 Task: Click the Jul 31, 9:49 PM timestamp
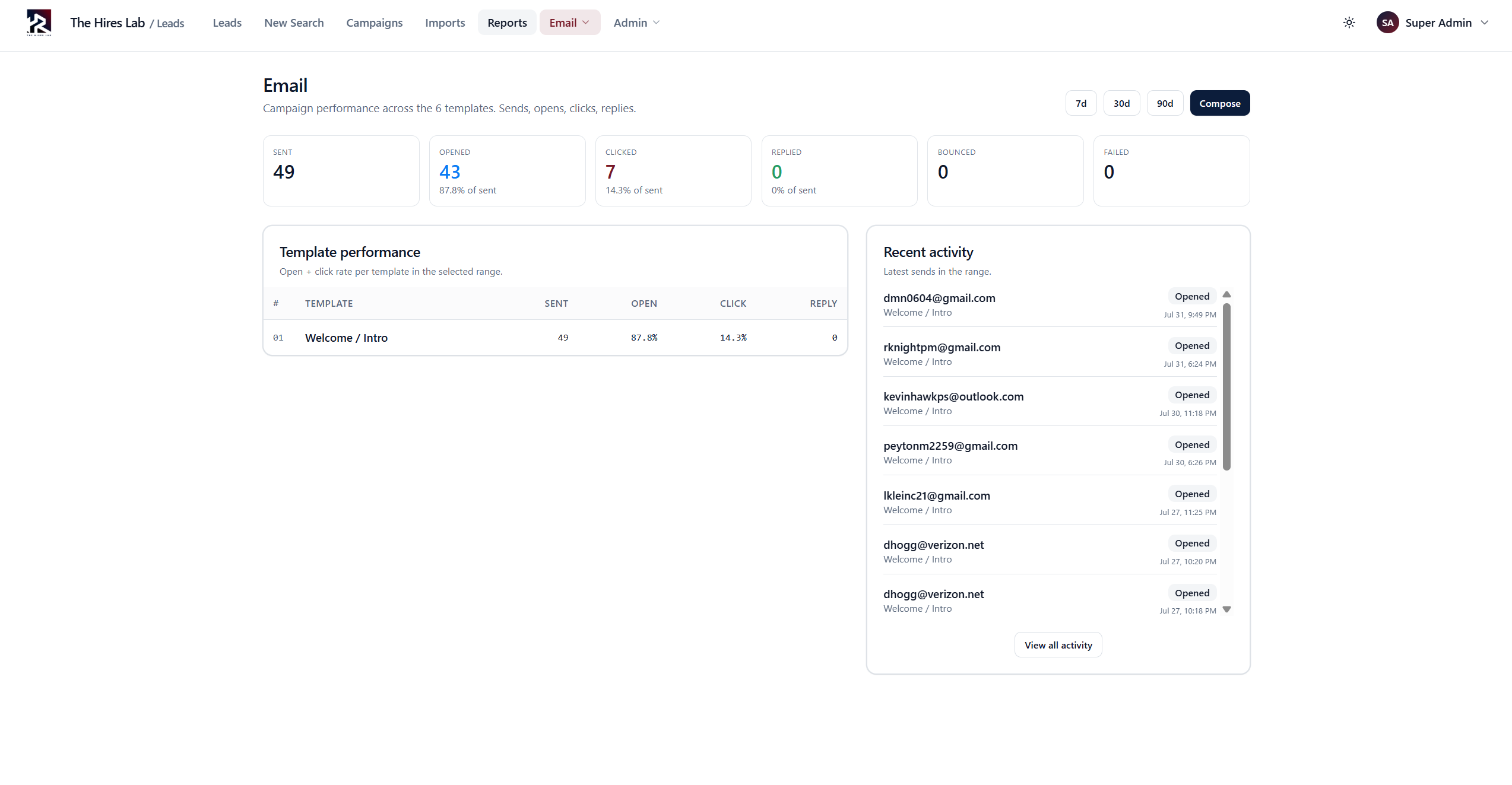pos(1190,314)
